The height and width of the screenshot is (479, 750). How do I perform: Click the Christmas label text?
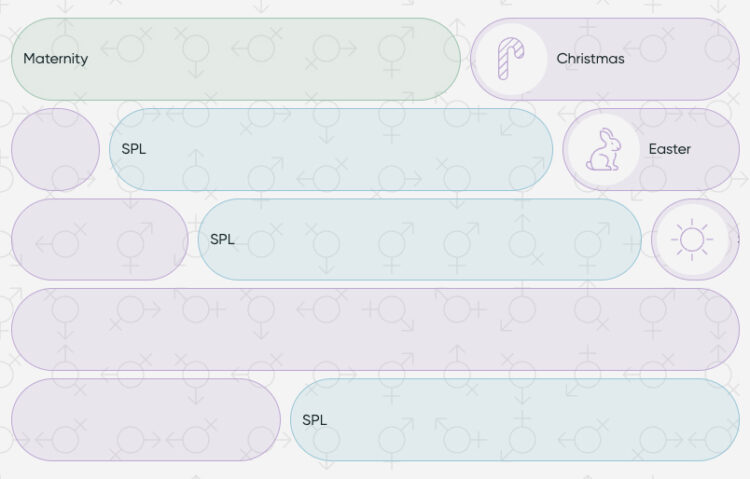[590, 59]
